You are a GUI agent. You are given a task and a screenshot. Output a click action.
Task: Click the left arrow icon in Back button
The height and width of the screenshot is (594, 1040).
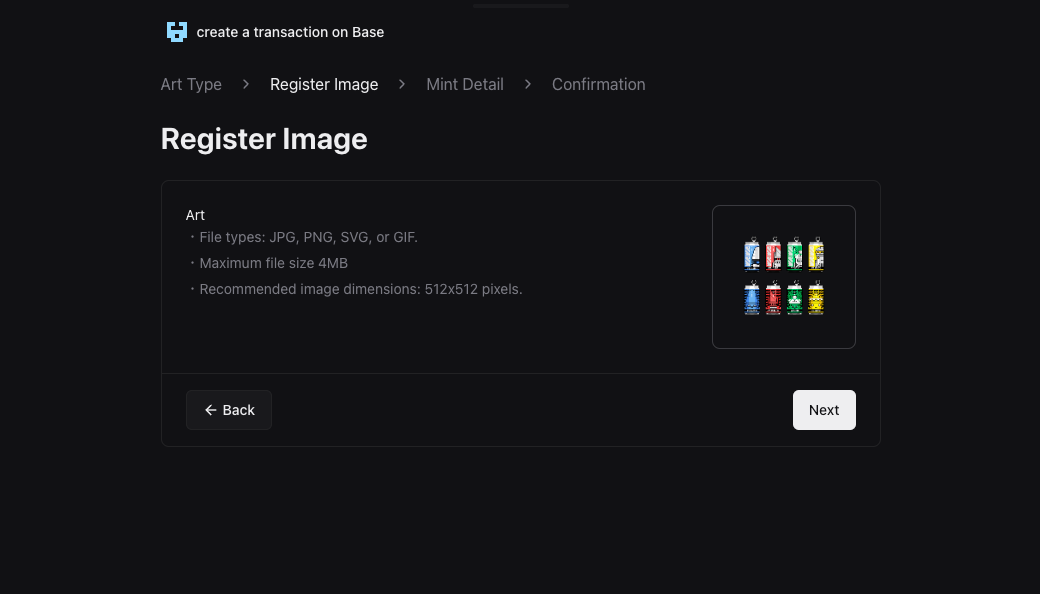(210, 410)
